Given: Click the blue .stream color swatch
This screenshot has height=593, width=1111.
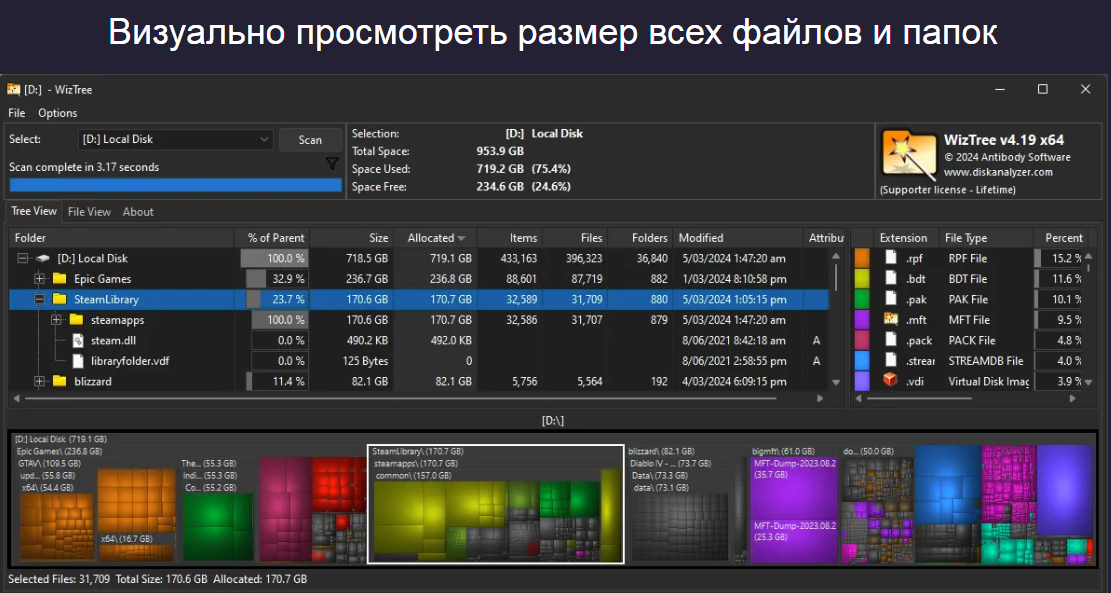Looking at the screenshot, I should (862, 361).
